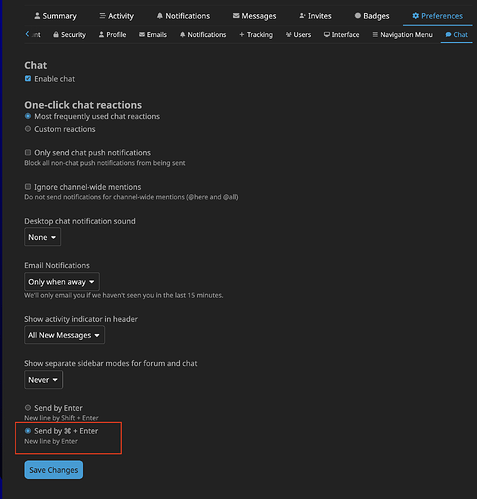The image size is (477, 499).
Task: Open the Summary tab
Action: coord(55,16)
